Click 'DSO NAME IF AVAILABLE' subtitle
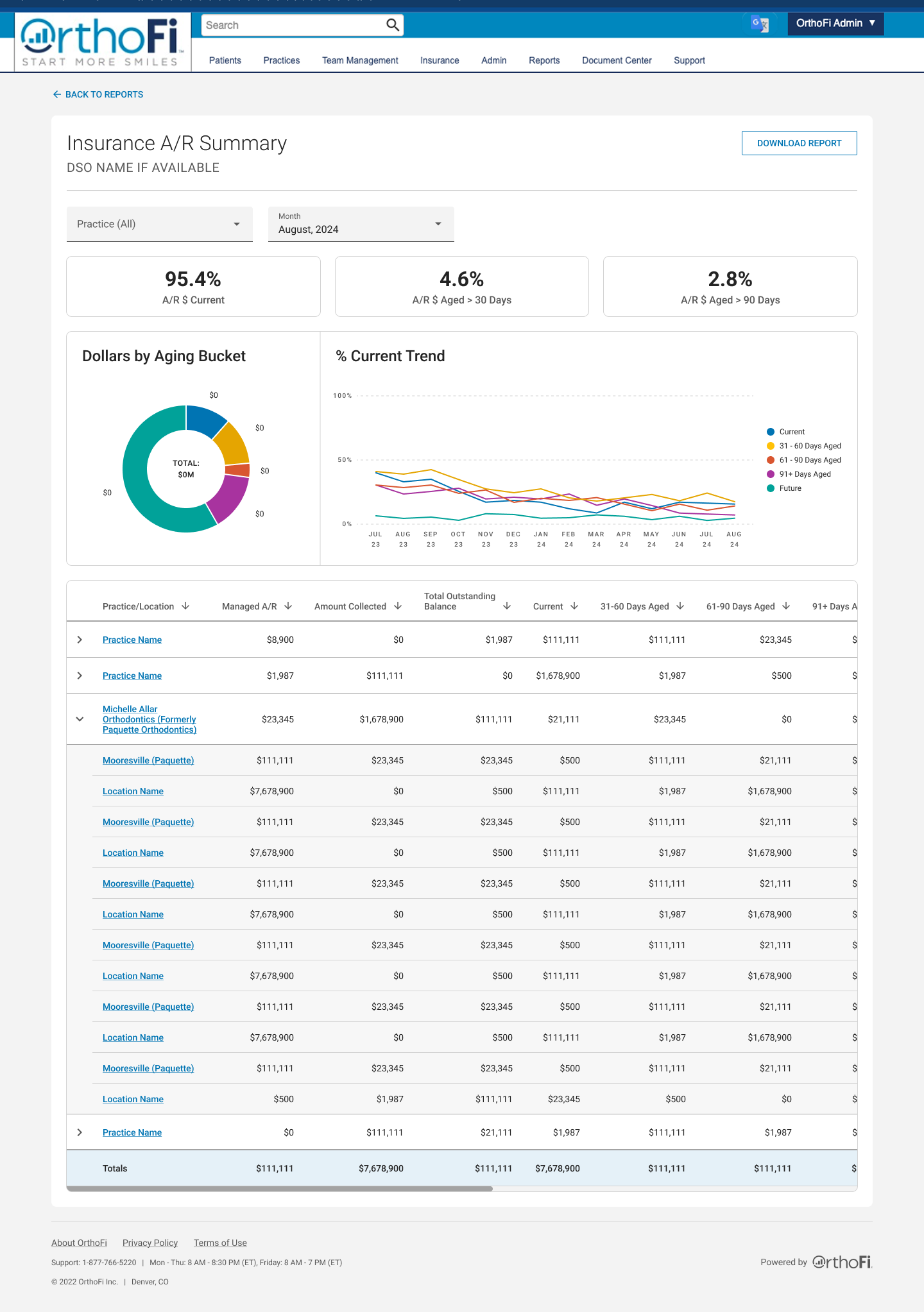The width and height of the screenshot is (924, 1312). (143, 167)
